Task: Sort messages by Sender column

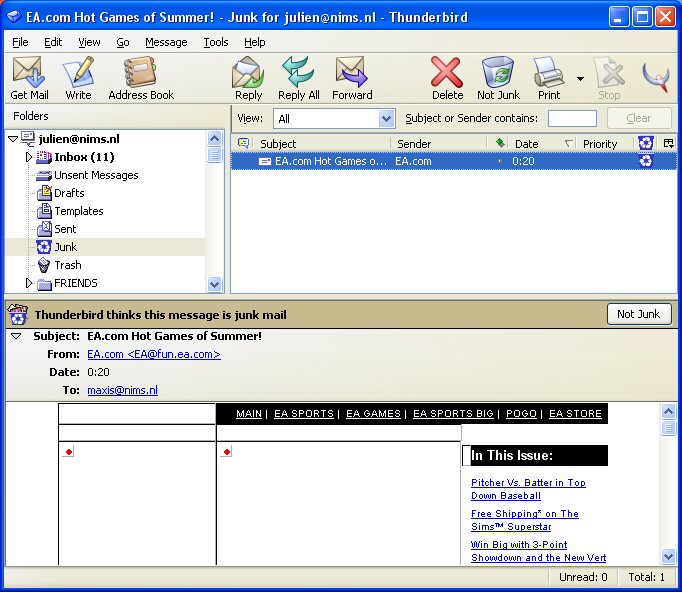Action: click(438, 144)
